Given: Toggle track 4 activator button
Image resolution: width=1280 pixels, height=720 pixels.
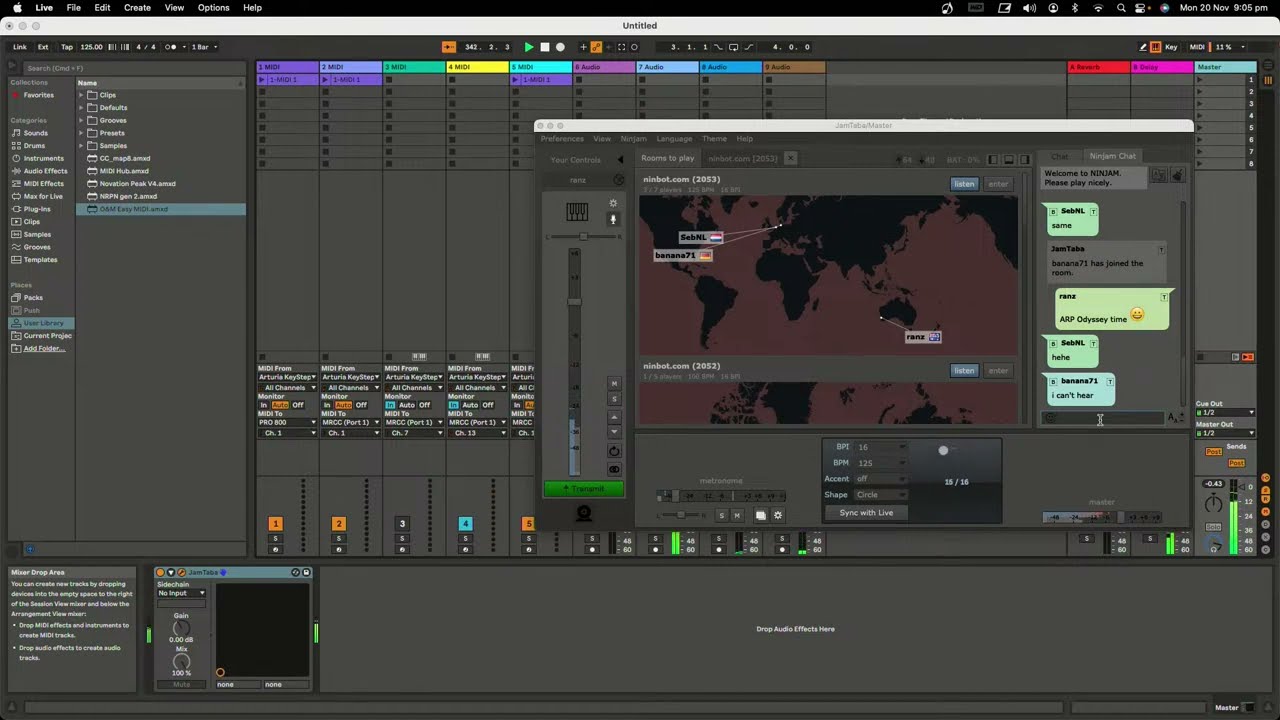Looking at the screenshot, I should pyautogui.click(x=465, y=523).
